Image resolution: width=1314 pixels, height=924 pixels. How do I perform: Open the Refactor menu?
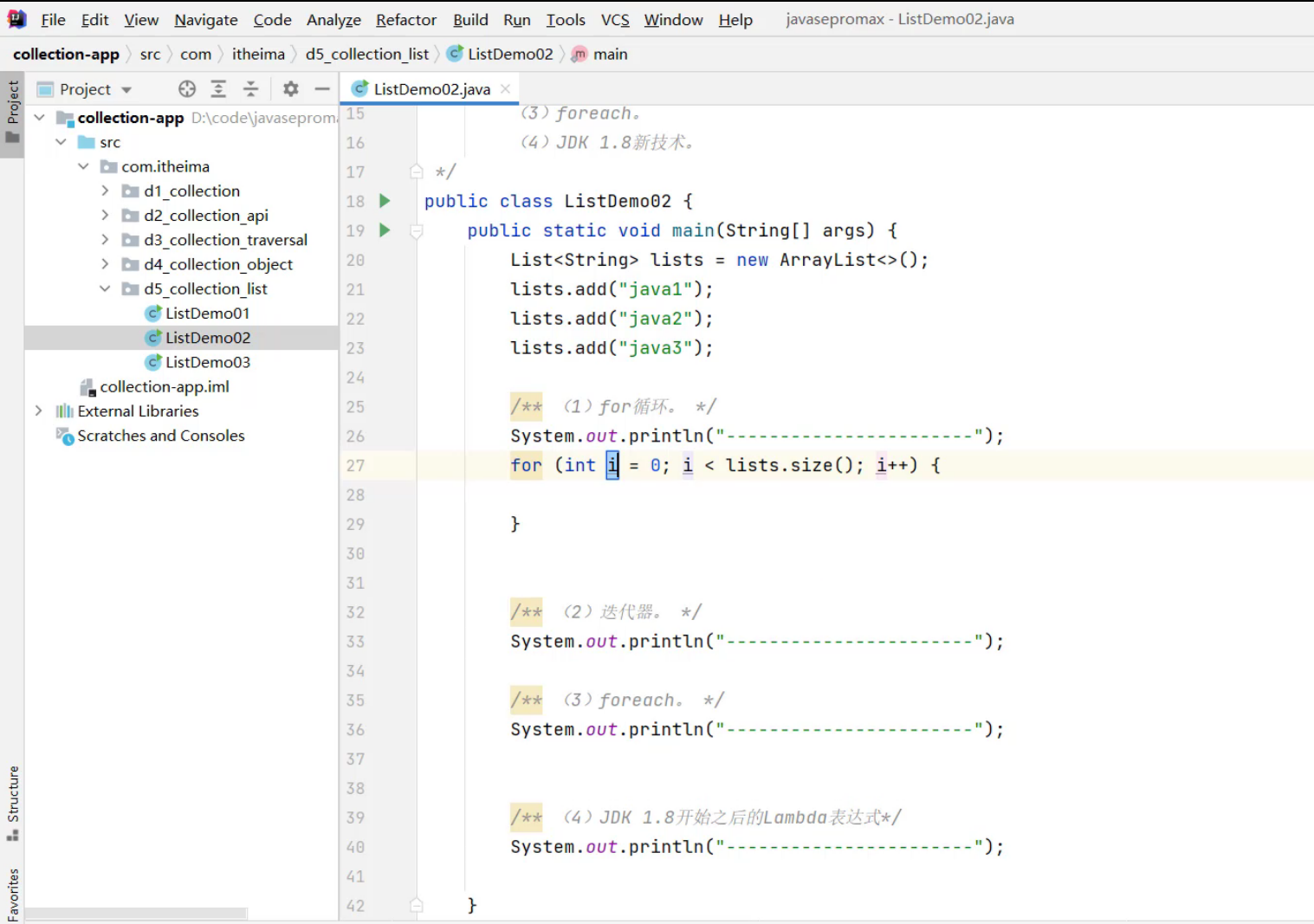405,19
